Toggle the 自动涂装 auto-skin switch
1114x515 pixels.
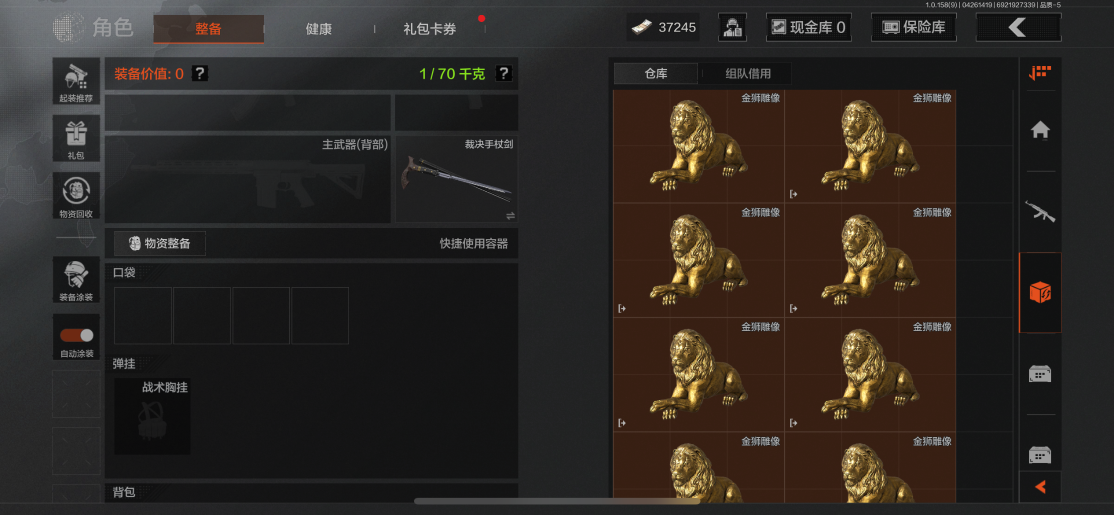point(76,335)
